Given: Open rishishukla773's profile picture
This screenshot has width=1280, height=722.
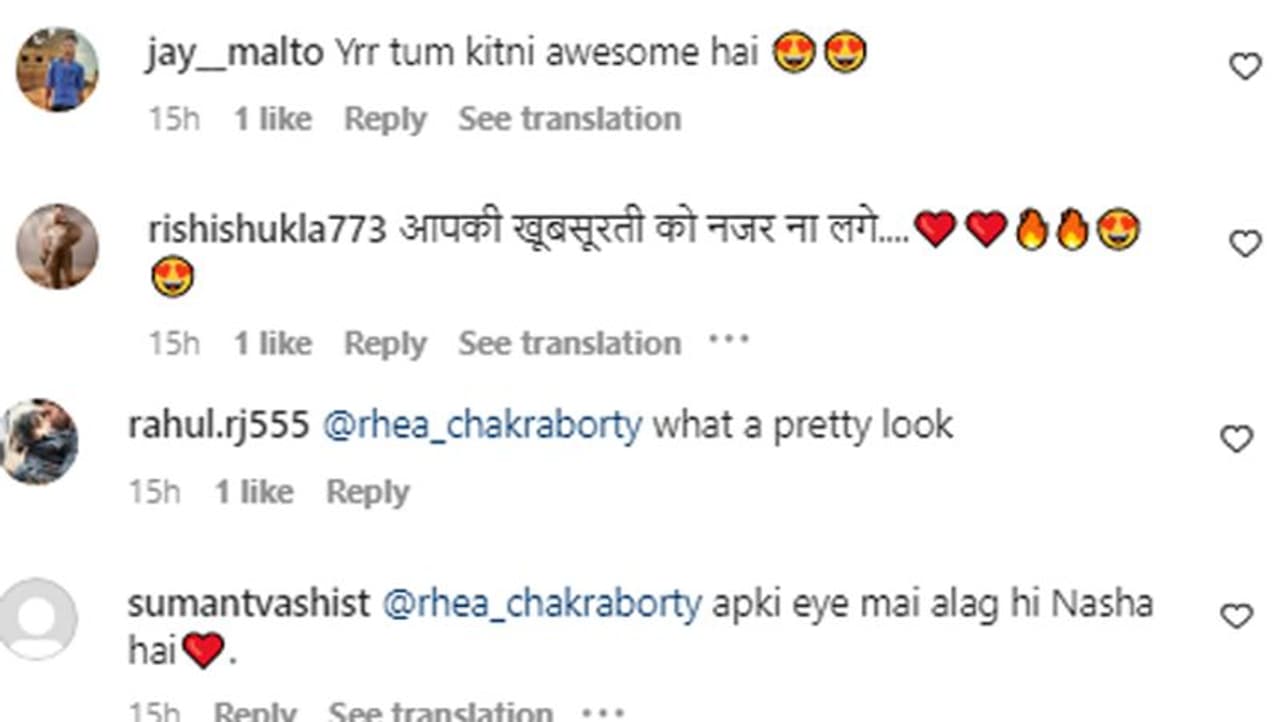Looking at the screenshot, I should pyautogui.click(x=58, y=246).
